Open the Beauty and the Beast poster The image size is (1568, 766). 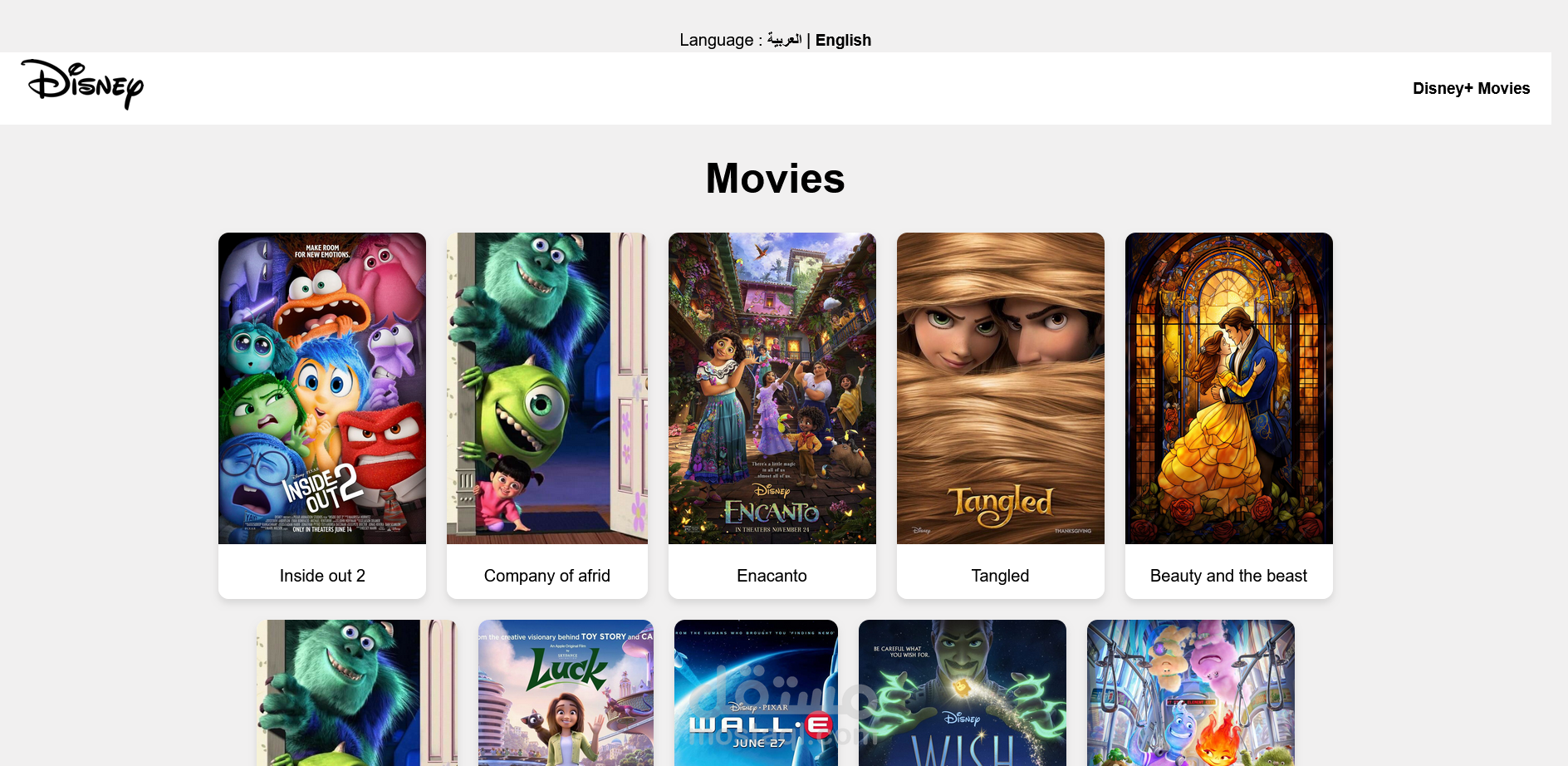(x=1229, y=388)
